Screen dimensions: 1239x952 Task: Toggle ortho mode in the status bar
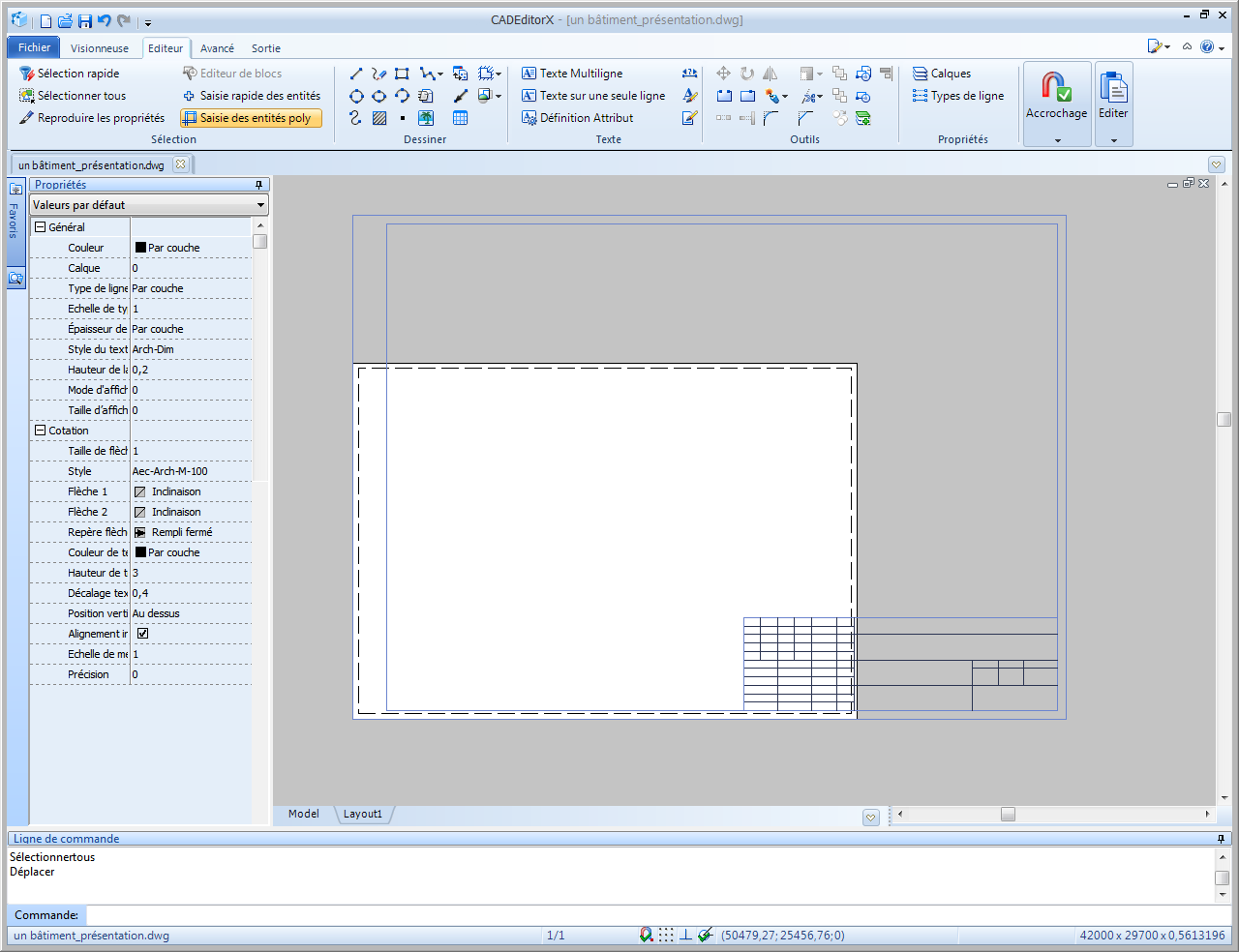point(685,935)
